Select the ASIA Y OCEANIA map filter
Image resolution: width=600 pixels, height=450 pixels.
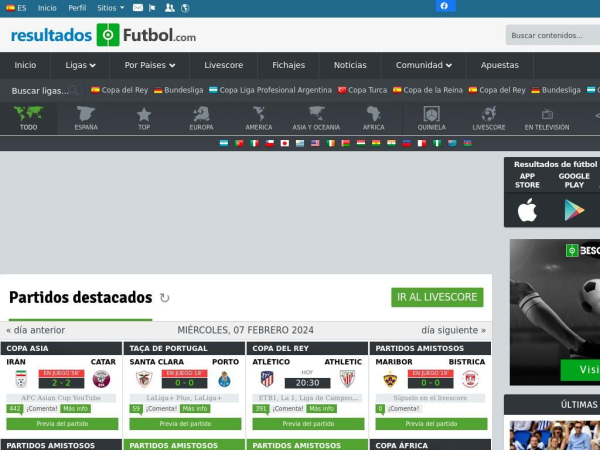tap(316, 119)
